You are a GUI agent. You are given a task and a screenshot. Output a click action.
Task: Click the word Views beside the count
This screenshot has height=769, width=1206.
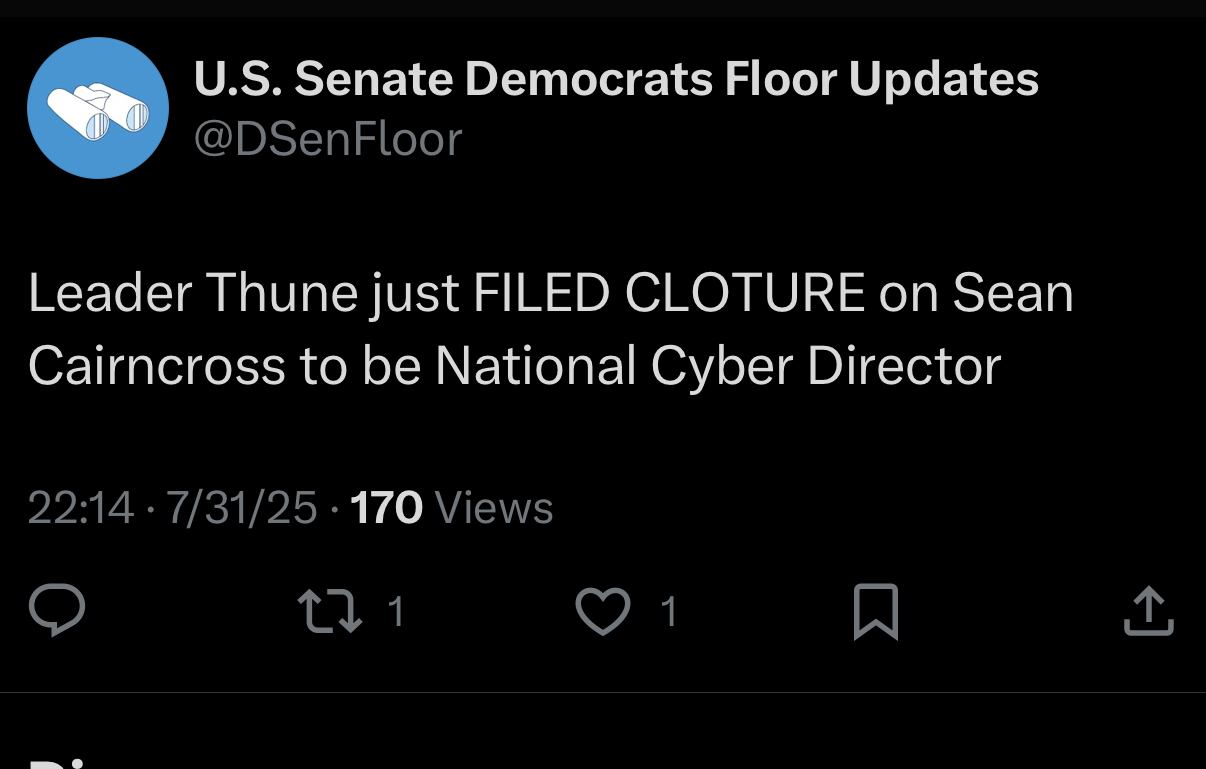[495, 508]
